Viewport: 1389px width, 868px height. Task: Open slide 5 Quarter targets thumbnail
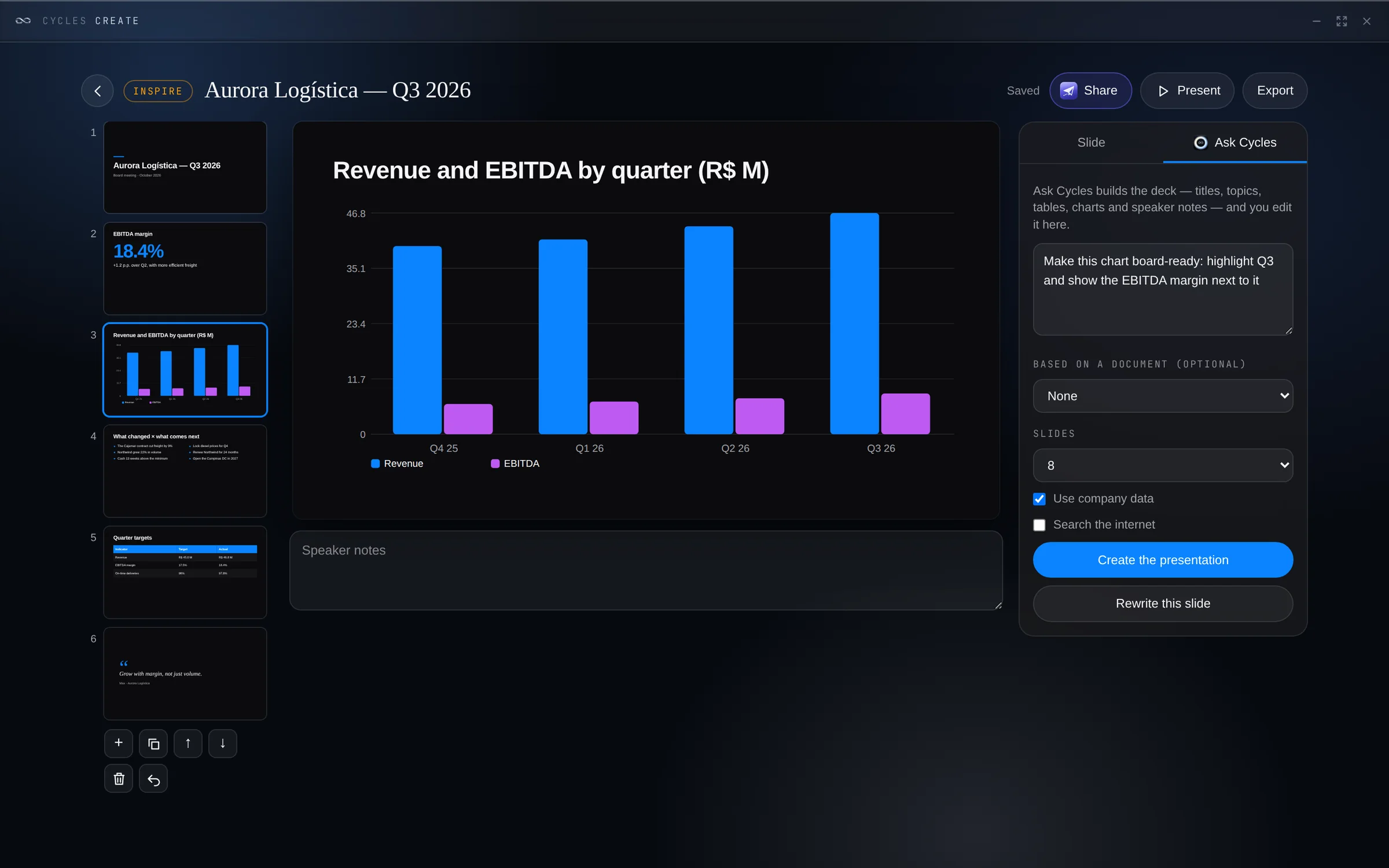(x=185, y=572)
